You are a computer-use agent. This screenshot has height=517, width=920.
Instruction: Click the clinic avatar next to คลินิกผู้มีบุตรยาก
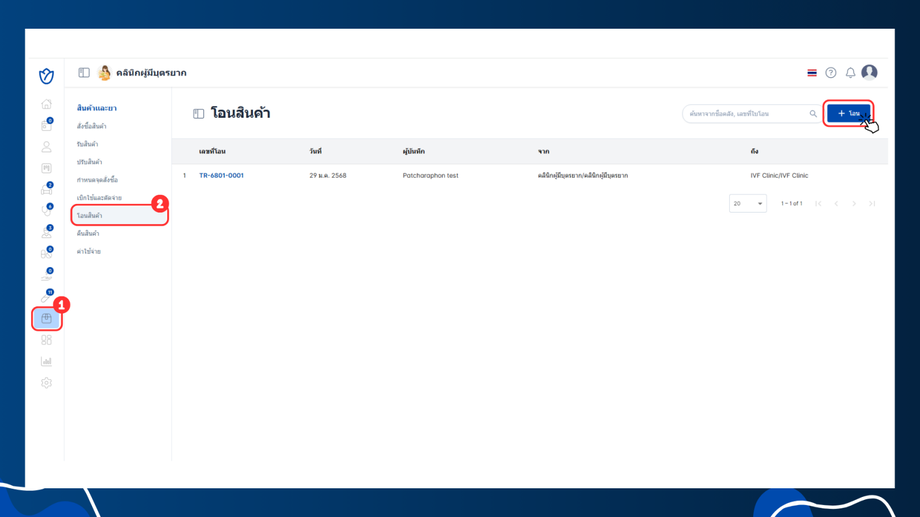coord(104,73)
